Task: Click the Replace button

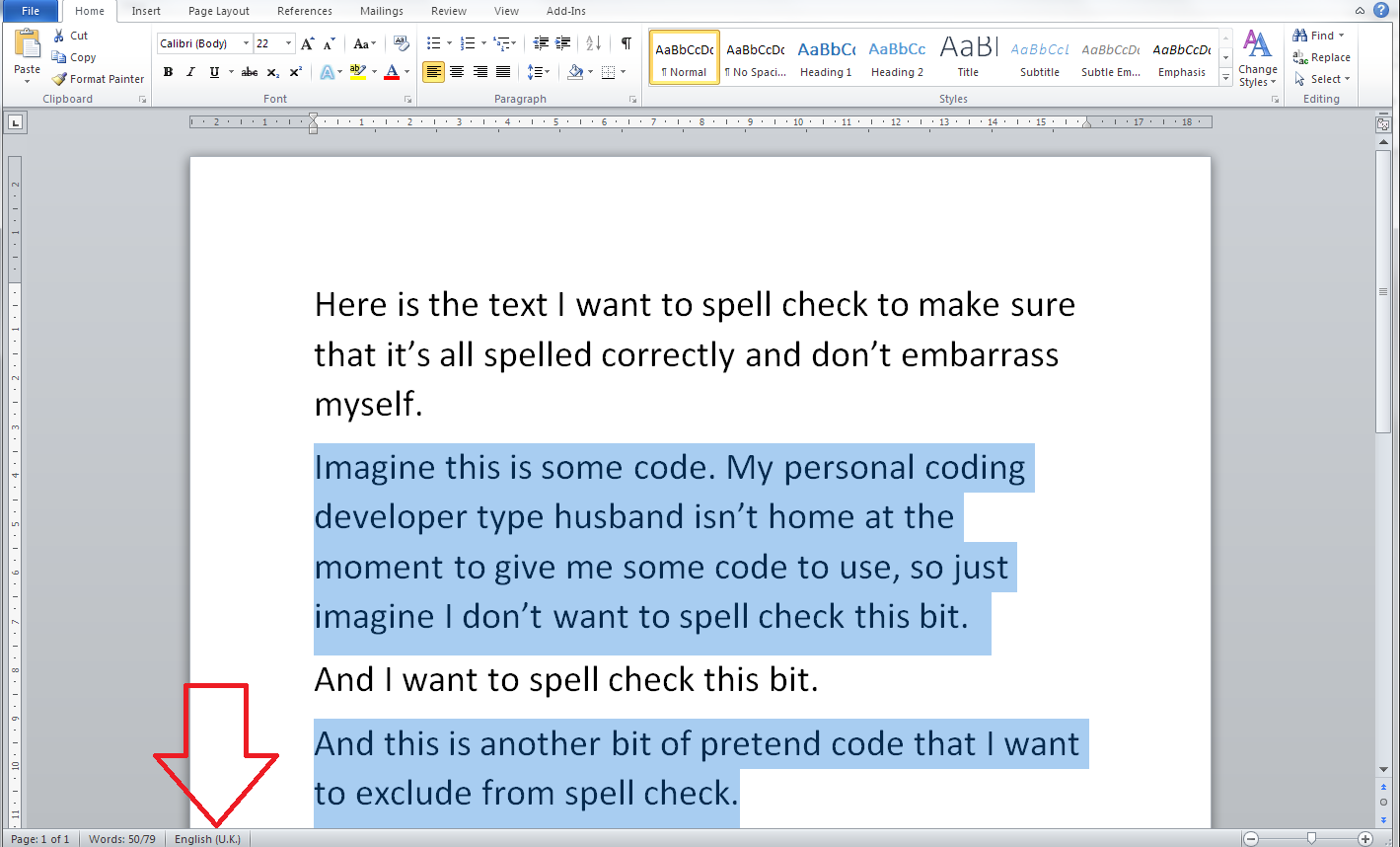Action: [1322, 57]
